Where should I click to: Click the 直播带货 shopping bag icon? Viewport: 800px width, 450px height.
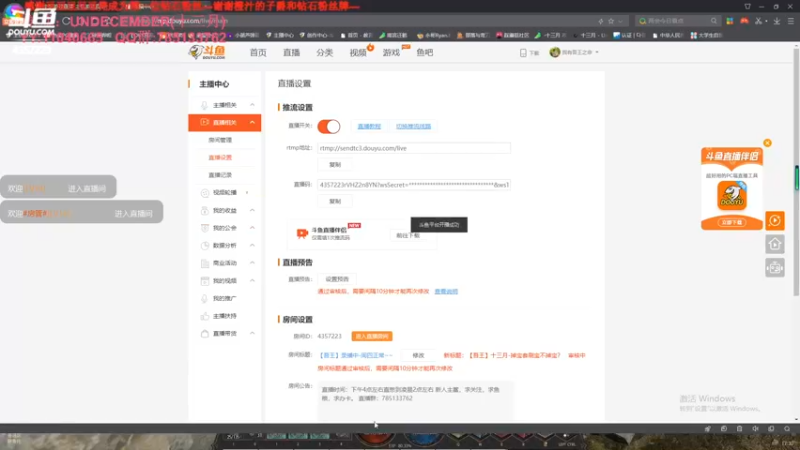pyautogui.click(x=205, y=334)
